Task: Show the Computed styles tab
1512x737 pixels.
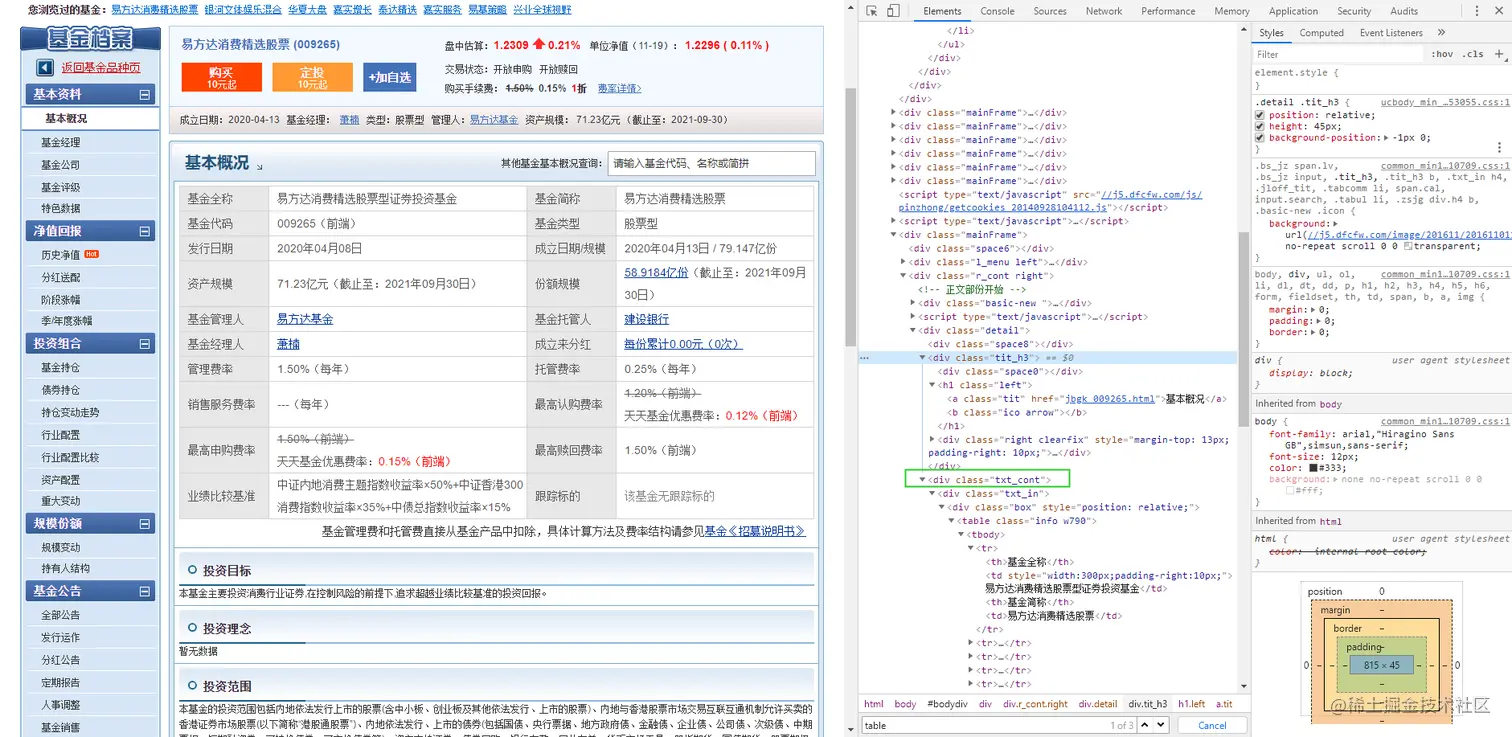Action: (1321, 33)
